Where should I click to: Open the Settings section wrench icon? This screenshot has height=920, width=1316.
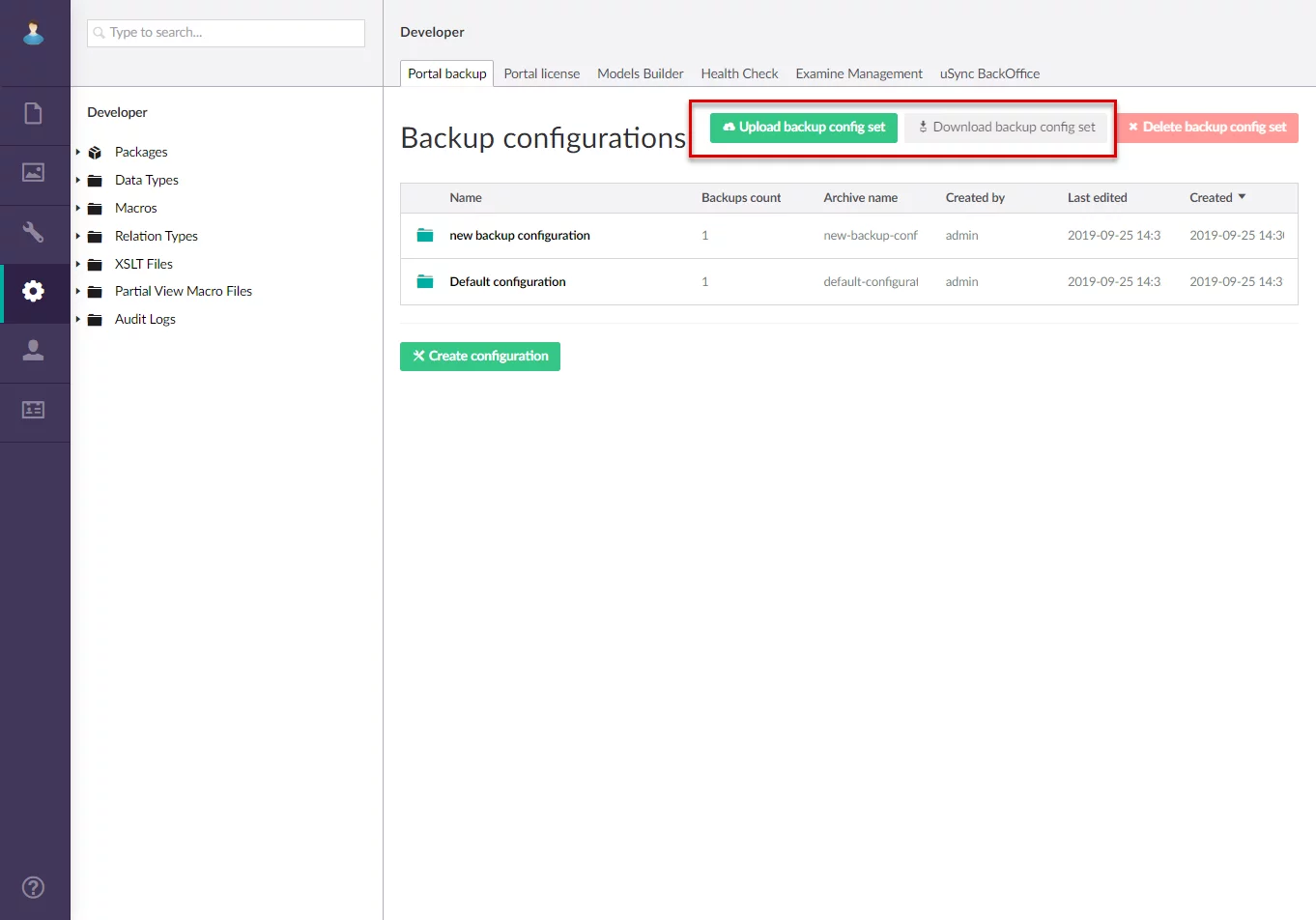[34, 232]
